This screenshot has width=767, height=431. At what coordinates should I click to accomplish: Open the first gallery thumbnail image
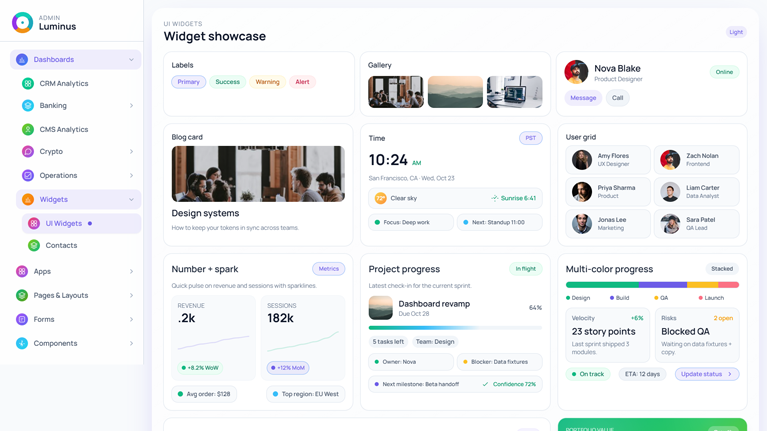click(395, 92)
